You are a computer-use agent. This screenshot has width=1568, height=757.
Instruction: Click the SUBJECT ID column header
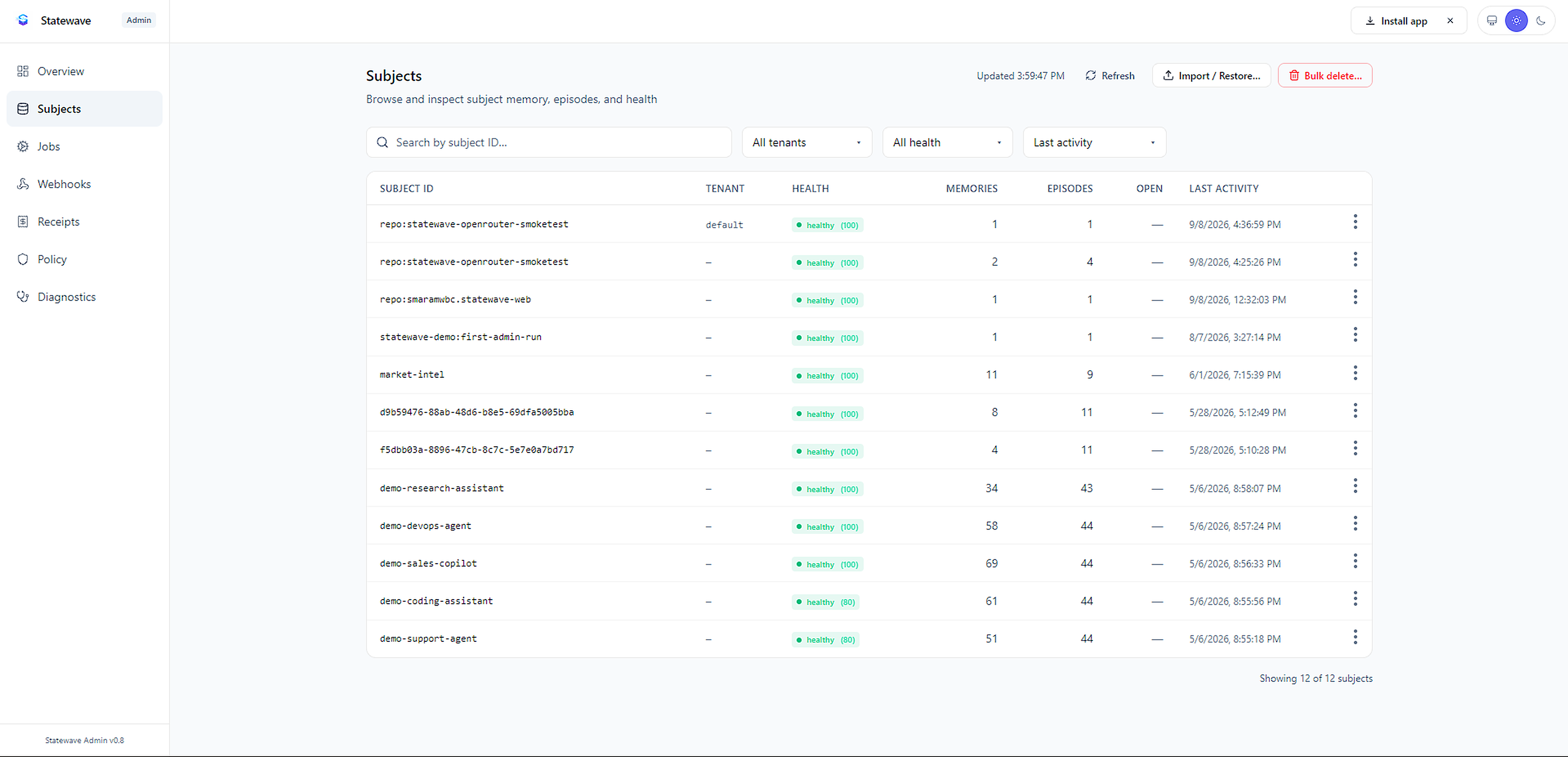point(407,189)
